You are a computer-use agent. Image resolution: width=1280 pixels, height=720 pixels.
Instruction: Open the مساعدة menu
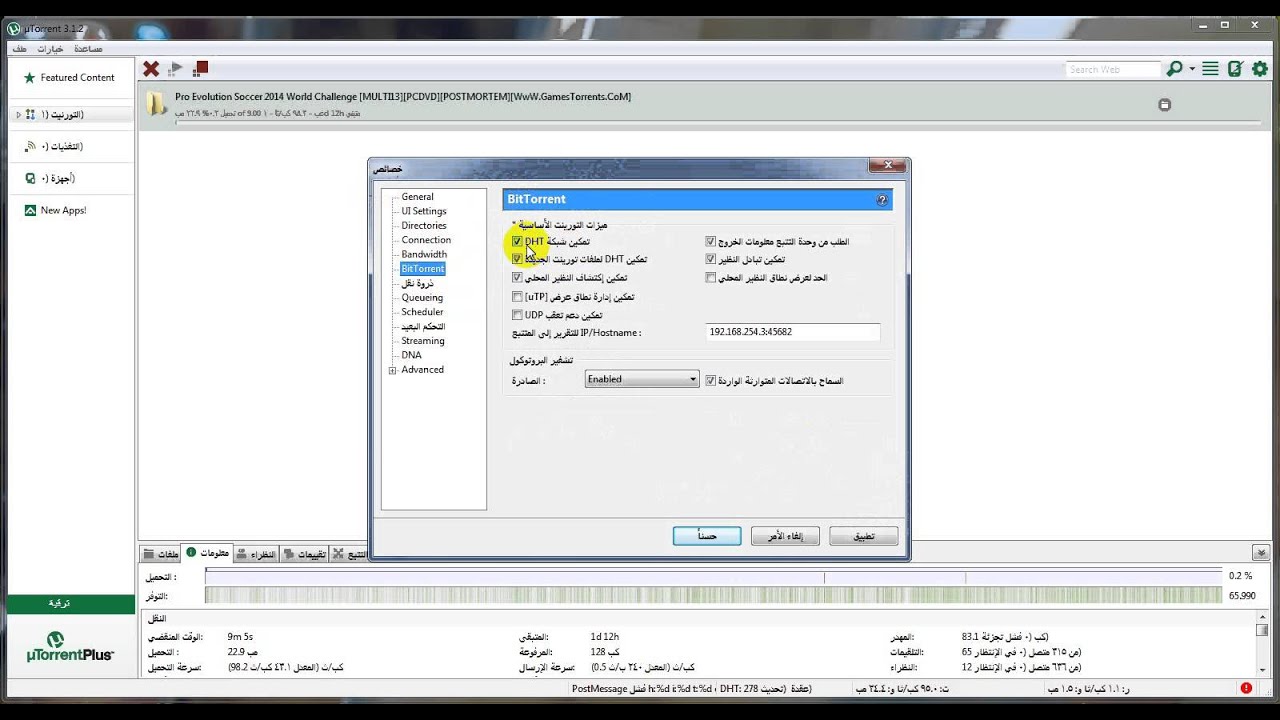pyautogui.click(x=88, y=49)
